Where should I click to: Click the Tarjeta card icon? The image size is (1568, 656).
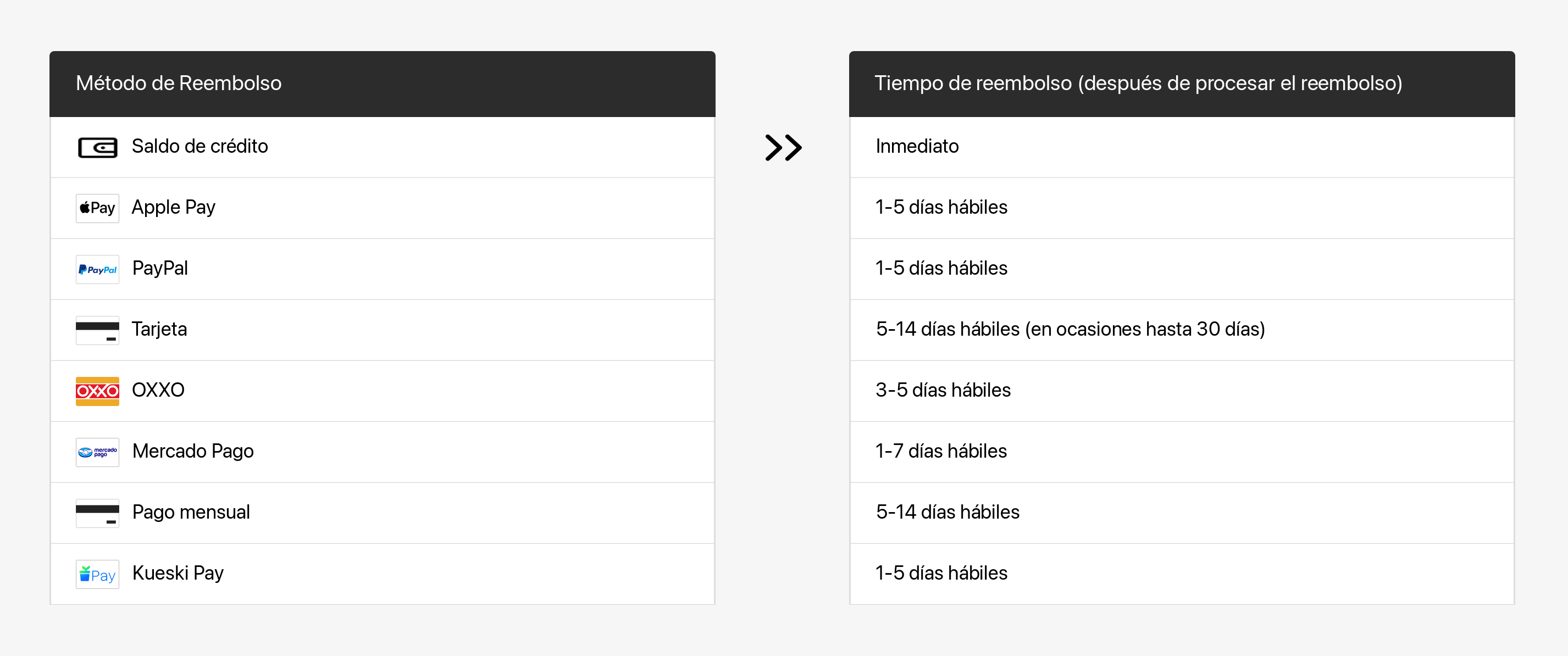click(97, 330)
